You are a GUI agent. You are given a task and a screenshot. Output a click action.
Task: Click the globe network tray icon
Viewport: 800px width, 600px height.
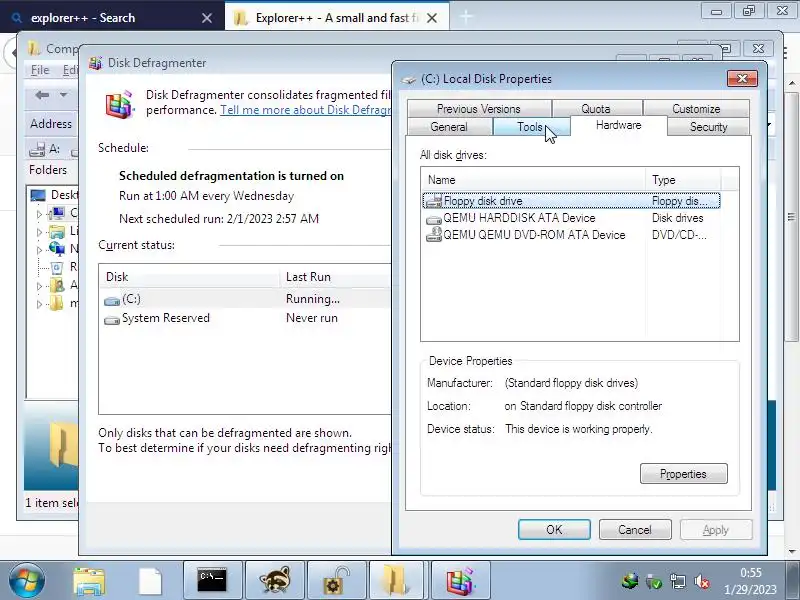(x=630, y=581)
